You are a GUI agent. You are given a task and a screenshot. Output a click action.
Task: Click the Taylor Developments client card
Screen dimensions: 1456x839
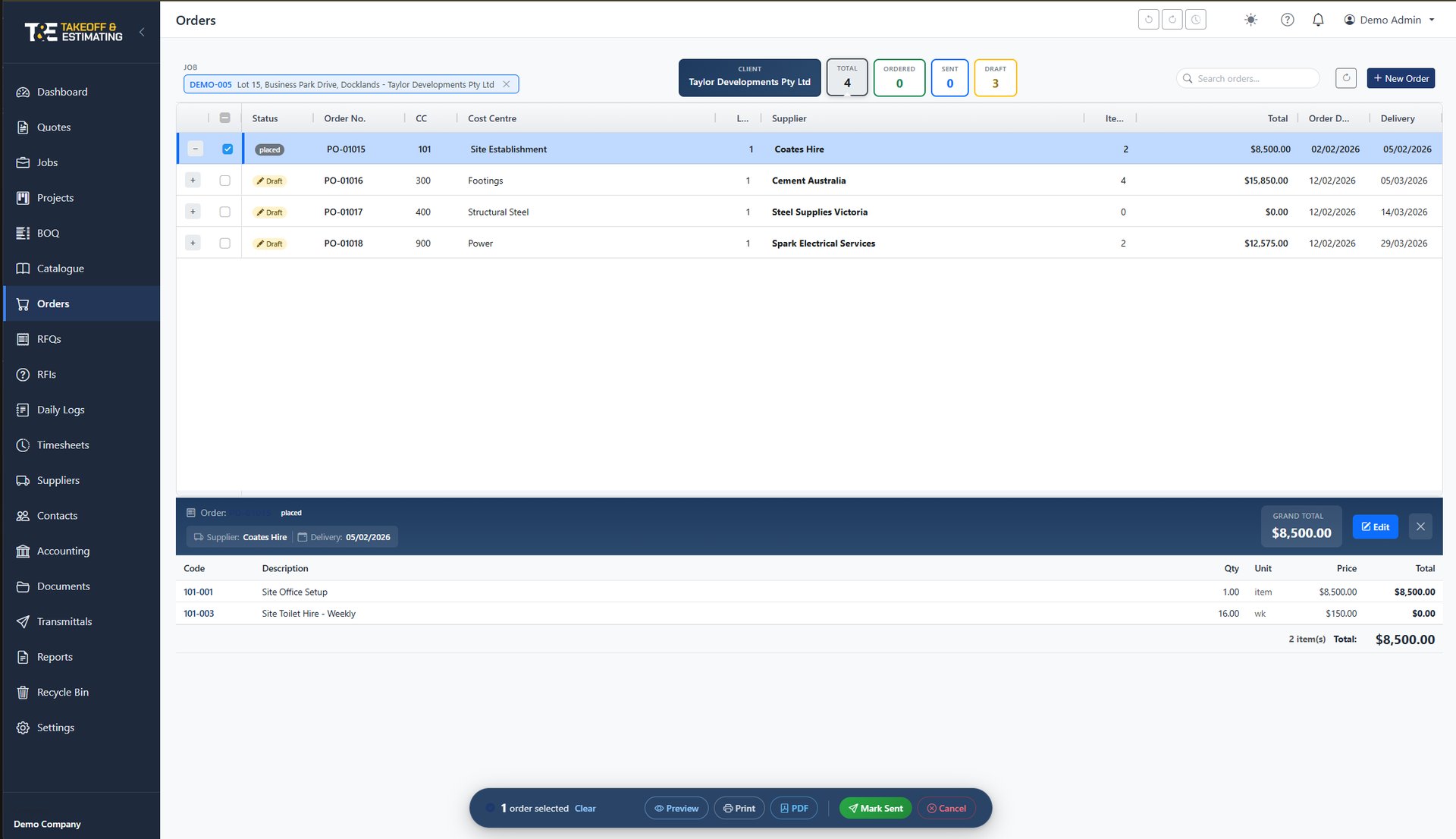click(x=749, y=77)
